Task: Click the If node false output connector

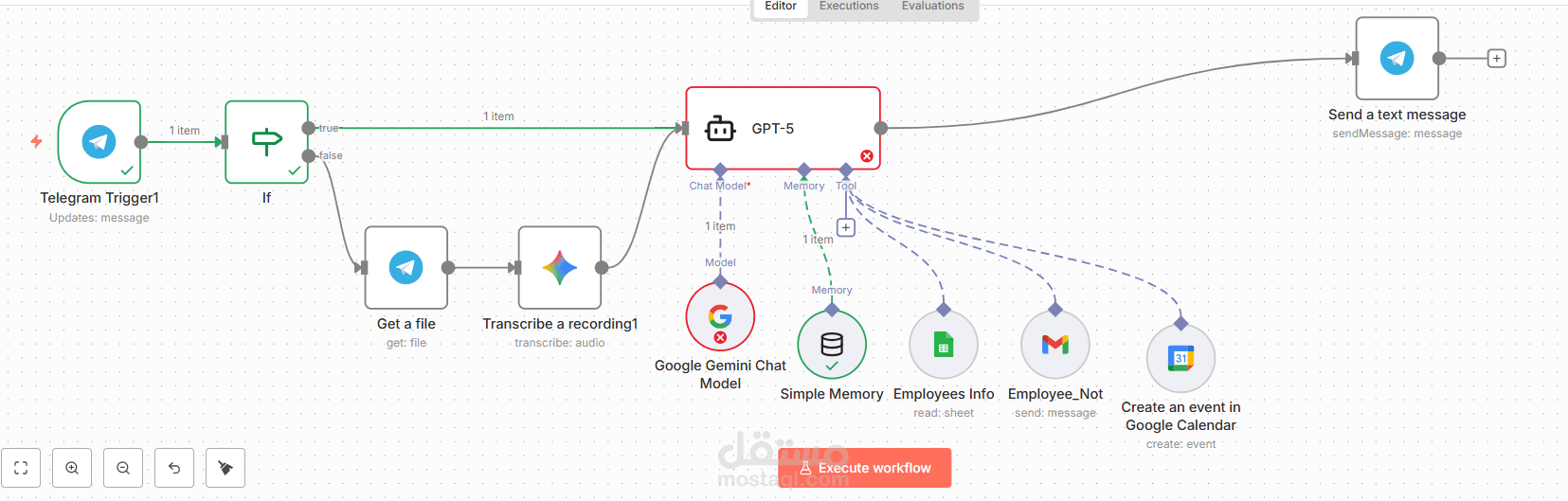Action: click(x=309, y=156)
